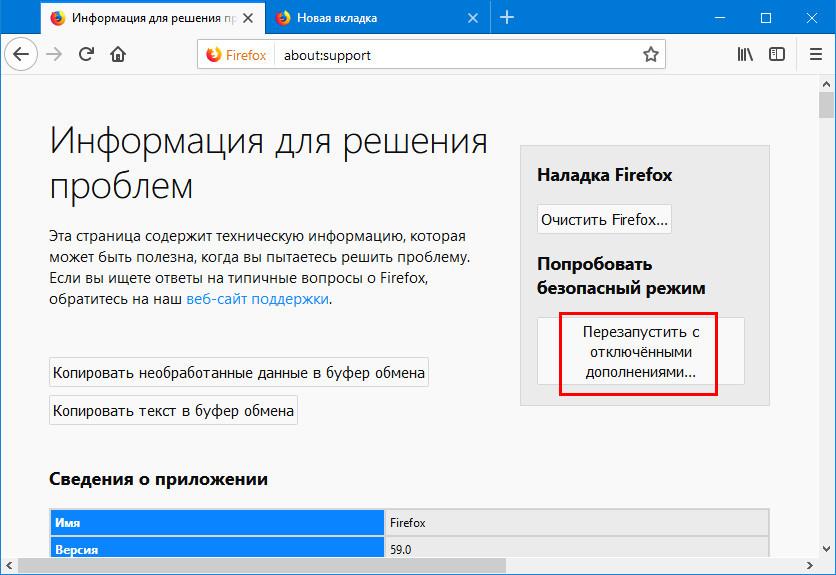The height and width of the screenshot is (575, 836).
Task: Click the vertical scrollbar thumb
Action: (826, 105)
